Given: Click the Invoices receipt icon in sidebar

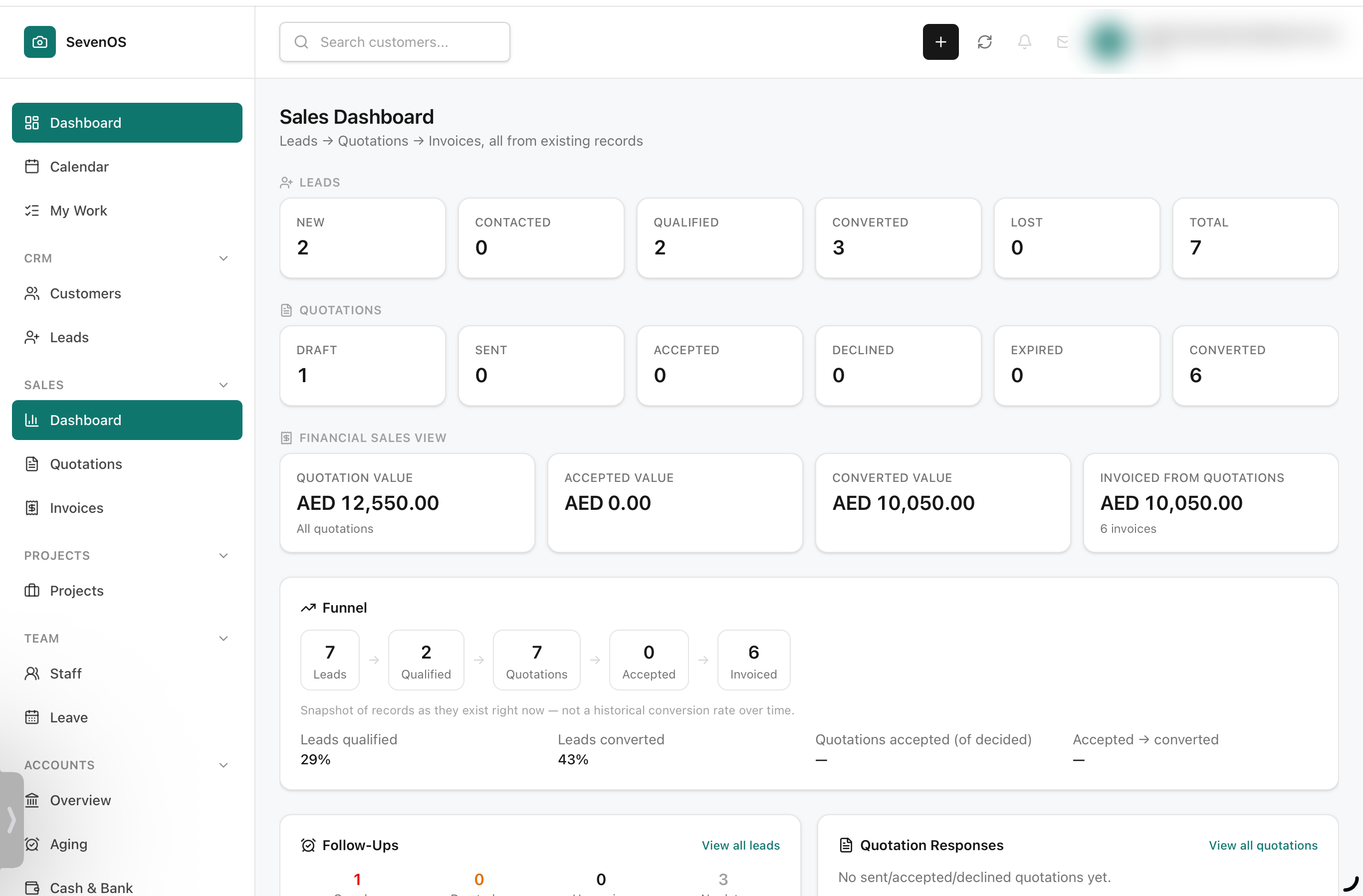Looking at the screenshot, I should pyautogui.click(x=32, y=508).
